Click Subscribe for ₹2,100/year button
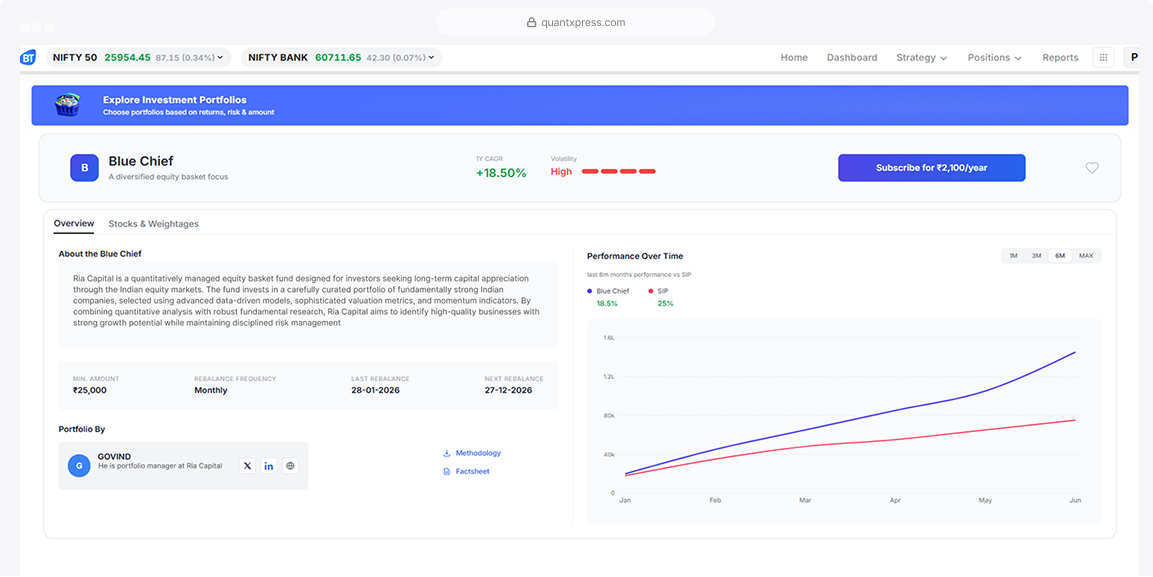 point(932,168)
